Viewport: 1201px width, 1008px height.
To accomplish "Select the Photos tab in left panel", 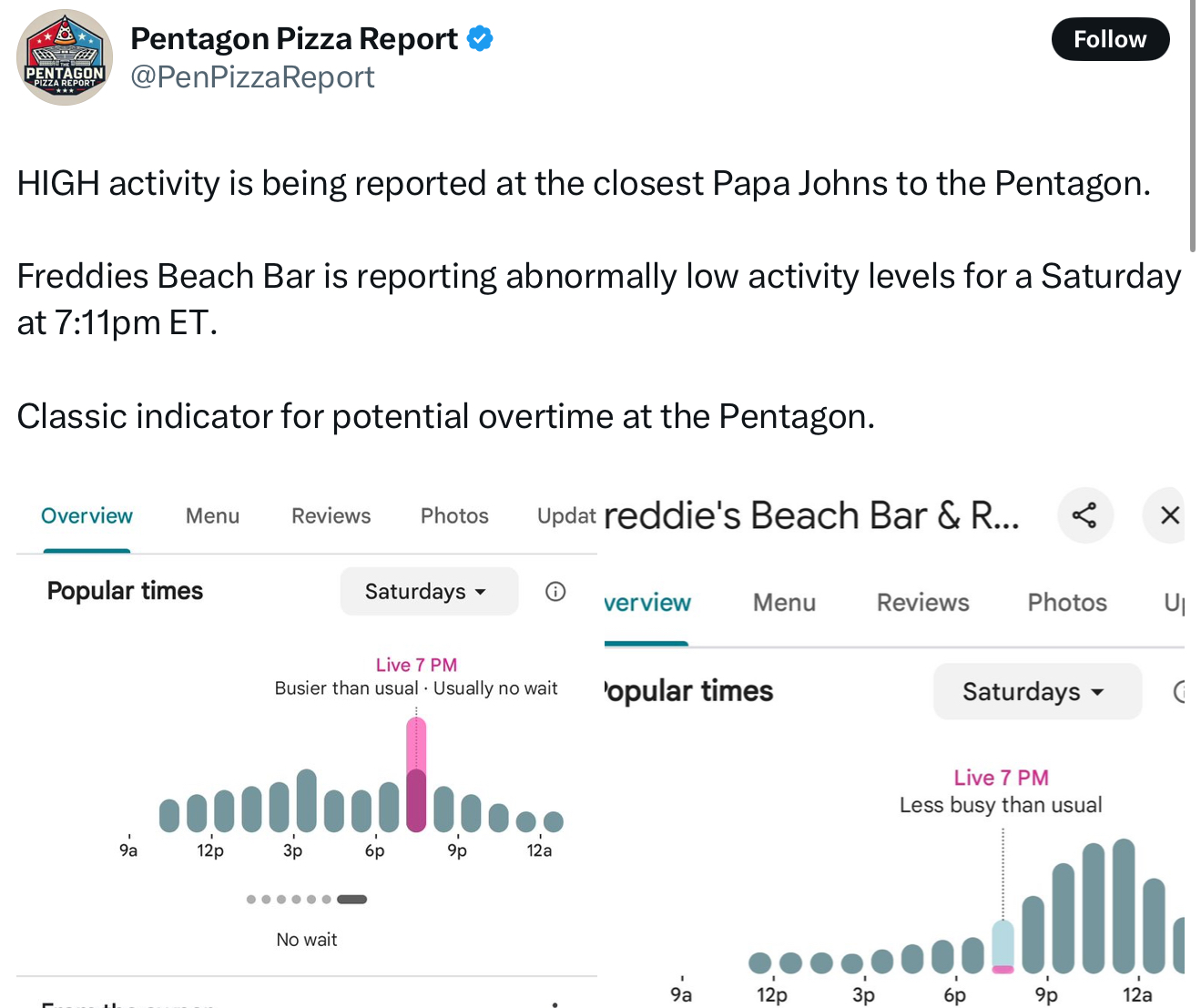I will click(x=454, y=516).
